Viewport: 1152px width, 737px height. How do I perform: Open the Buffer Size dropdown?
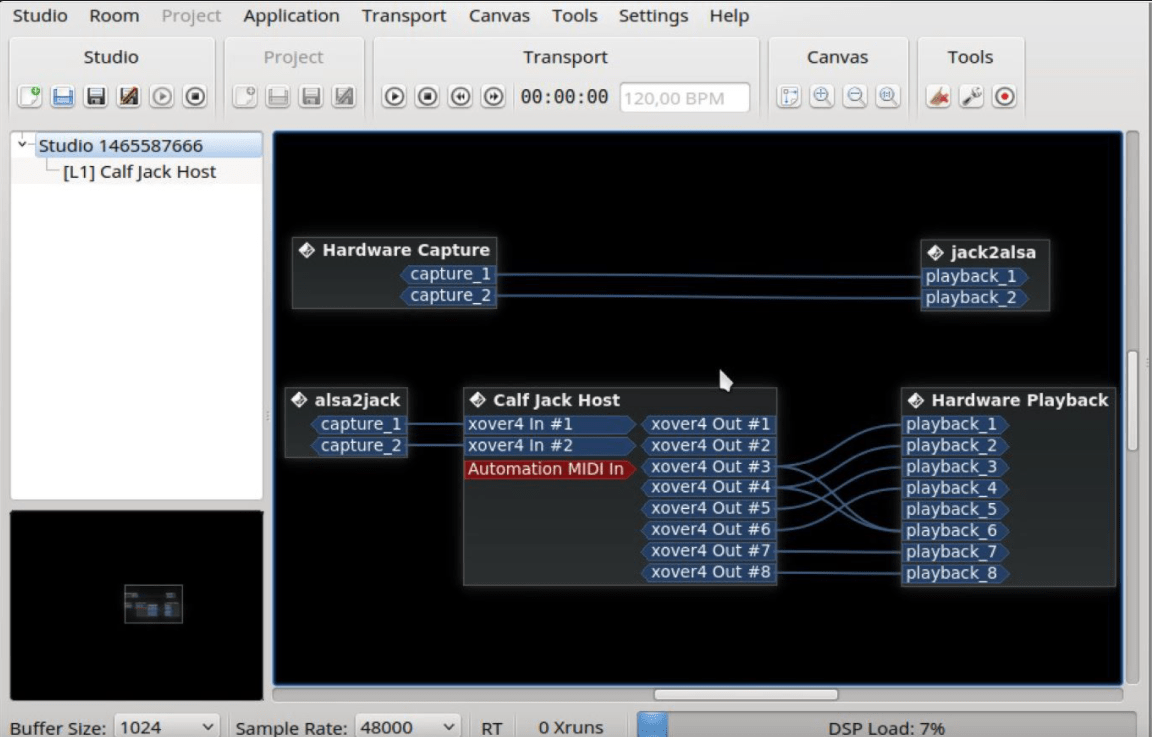coord(167,727)
